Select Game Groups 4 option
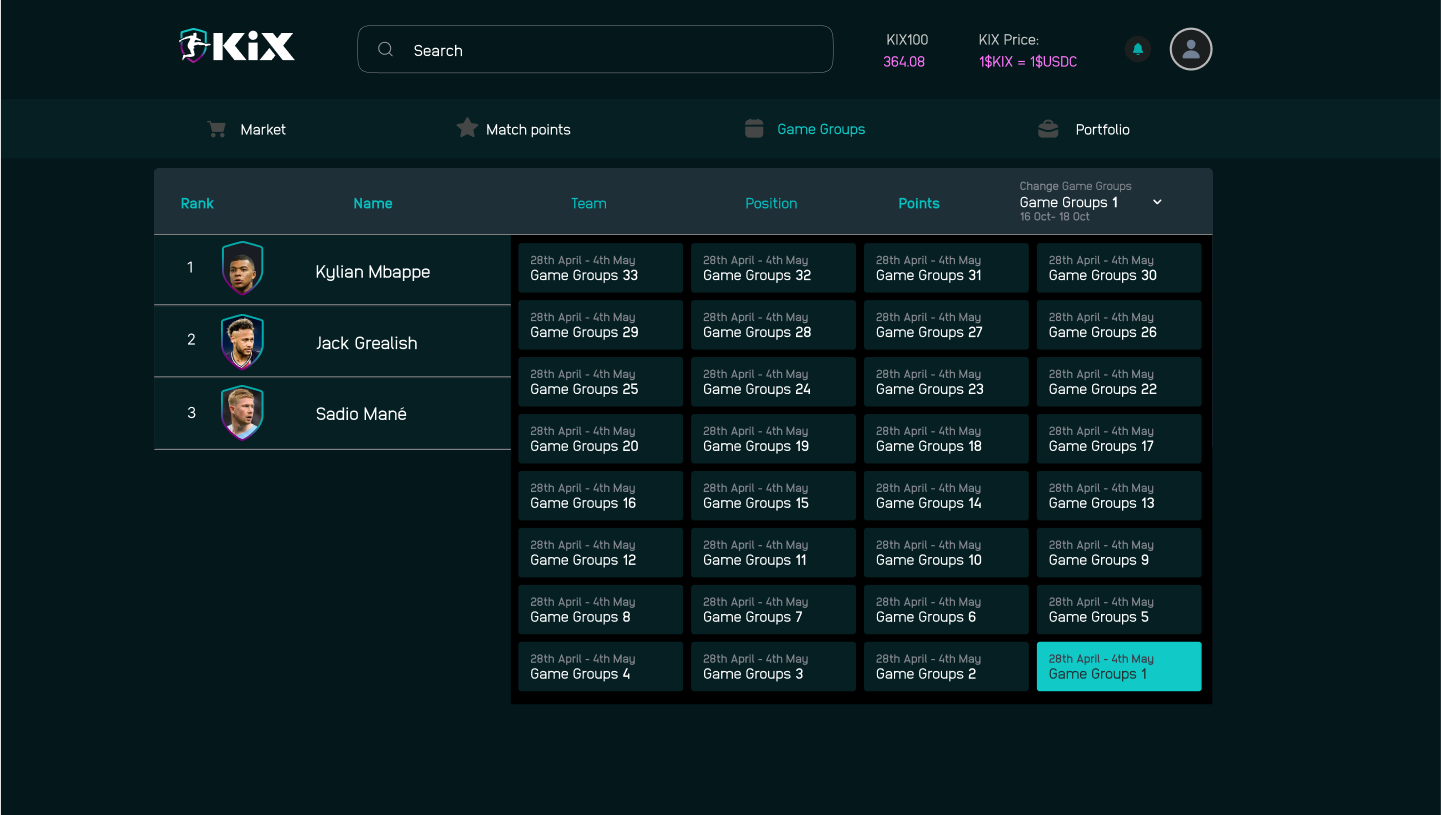The image size is (1441, 815). click(x=600, y=667)
